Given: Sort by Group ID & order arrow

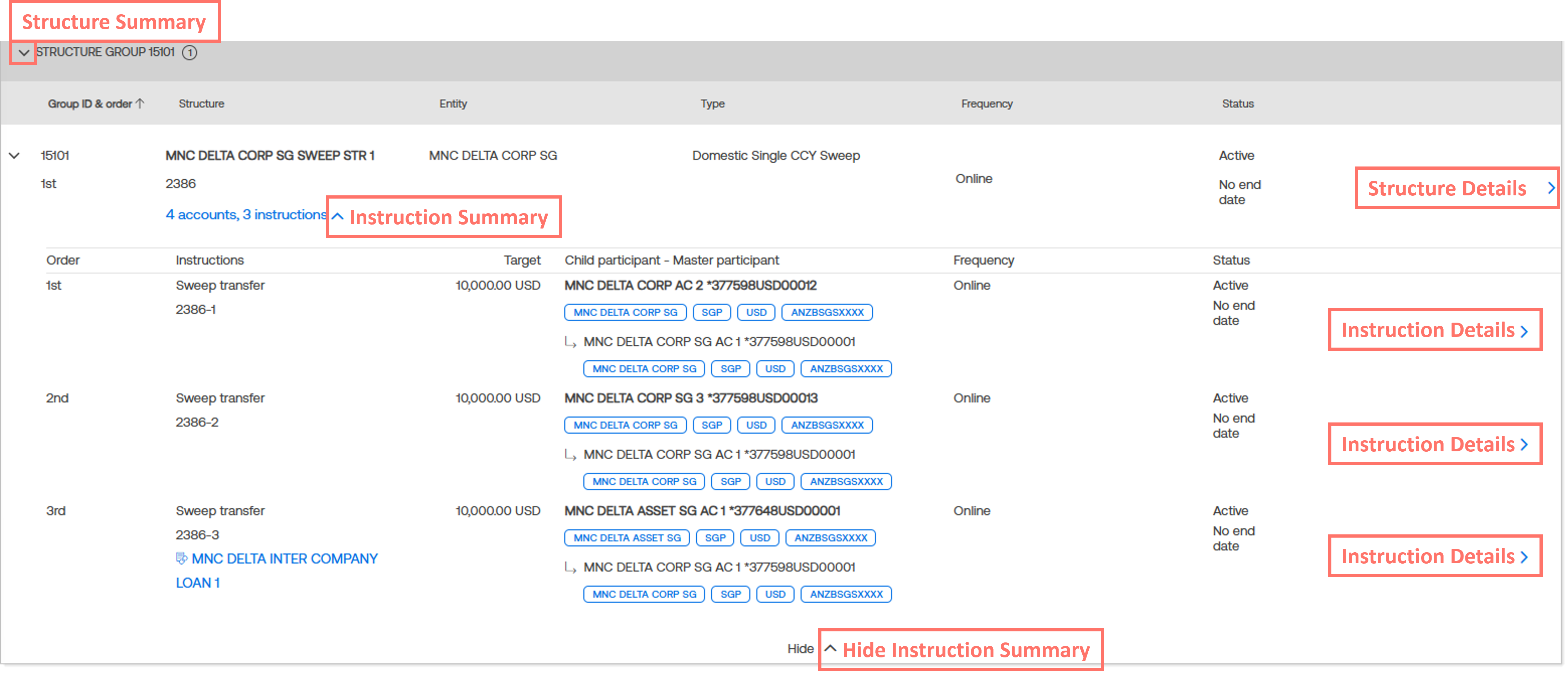Looking at the screenshot, I should coord(140,103).
